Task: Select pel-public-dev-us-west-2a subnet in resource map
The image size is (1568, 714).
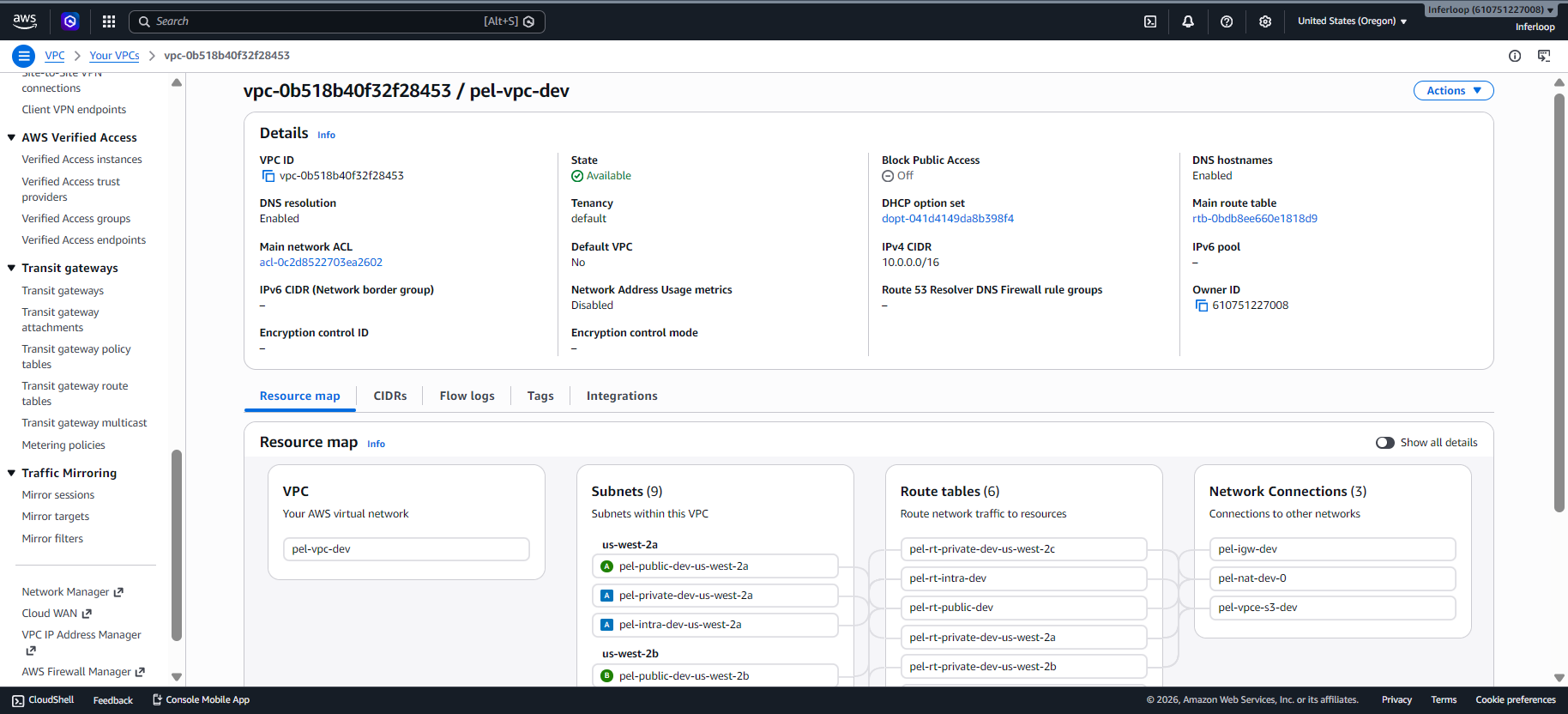Action: [715, 566]
